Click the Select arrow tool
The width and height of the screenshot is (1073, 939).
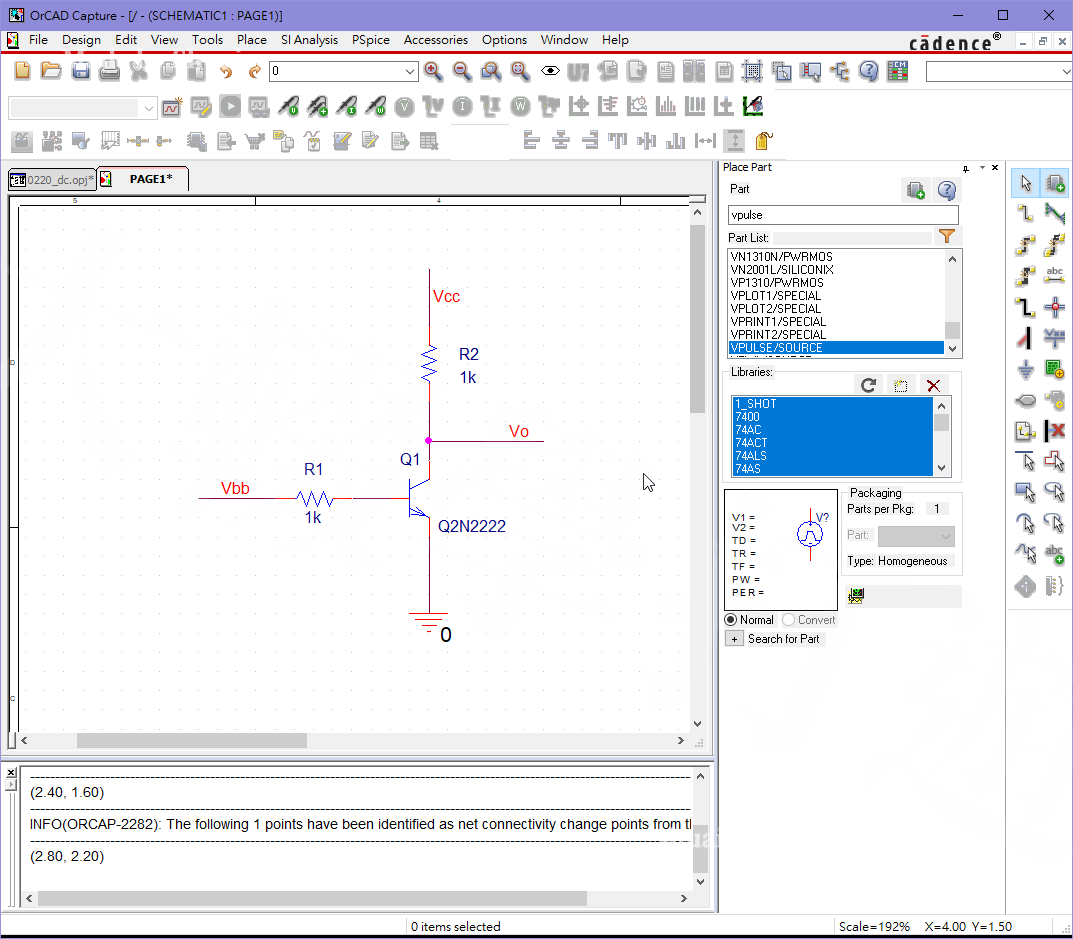pyautogui.click(x=1025, y=183)
